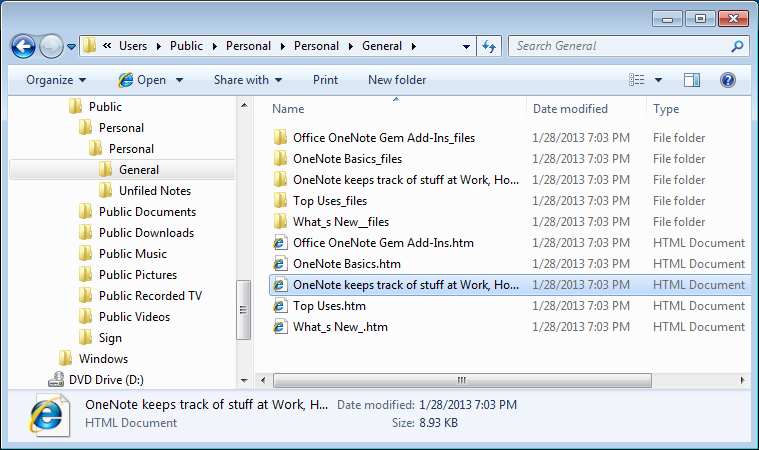
Task: Sort by the Name column header
Action: [288, 109]
